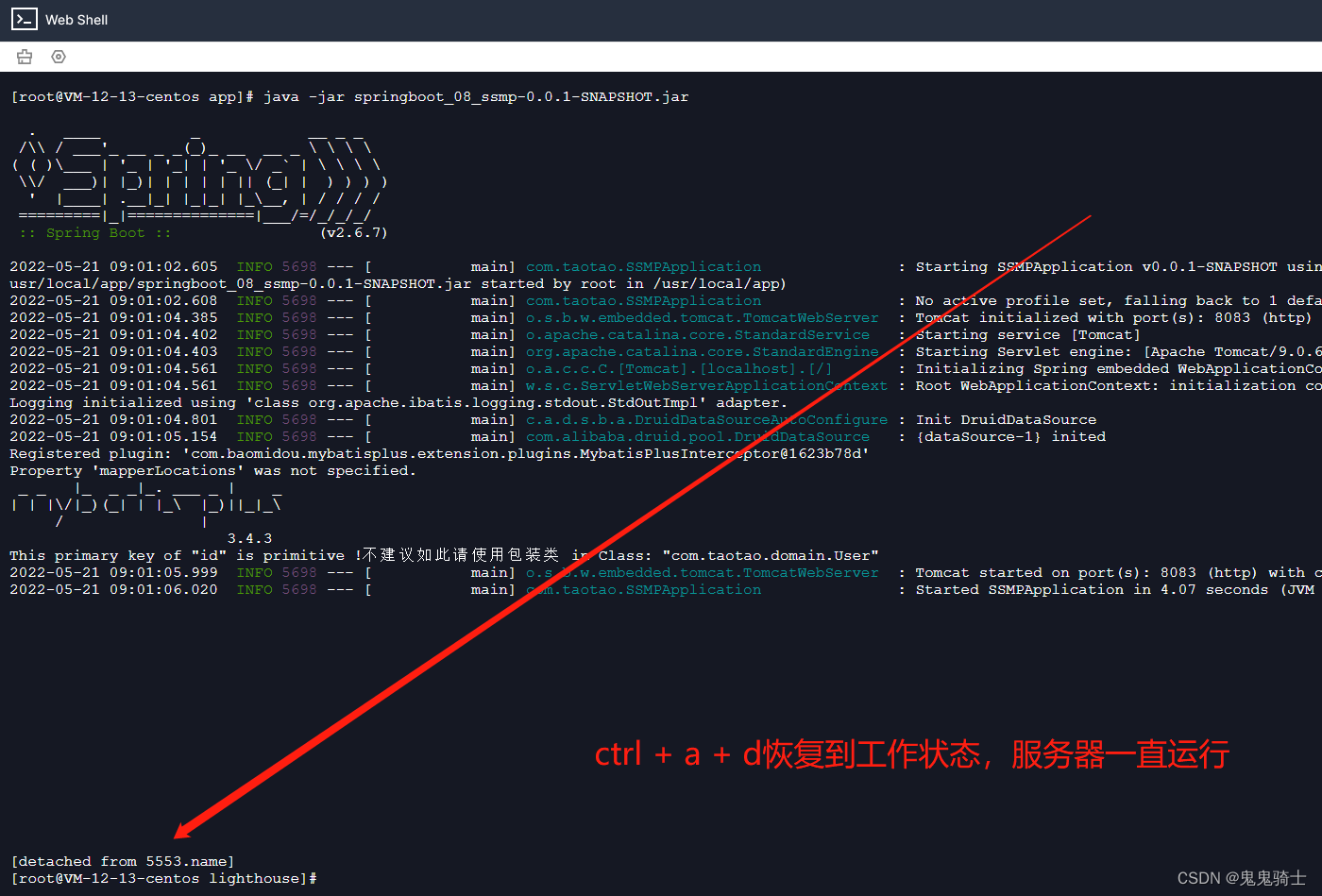Click "{dataSource-1} inited" log message

click(x=1010, y=436)
